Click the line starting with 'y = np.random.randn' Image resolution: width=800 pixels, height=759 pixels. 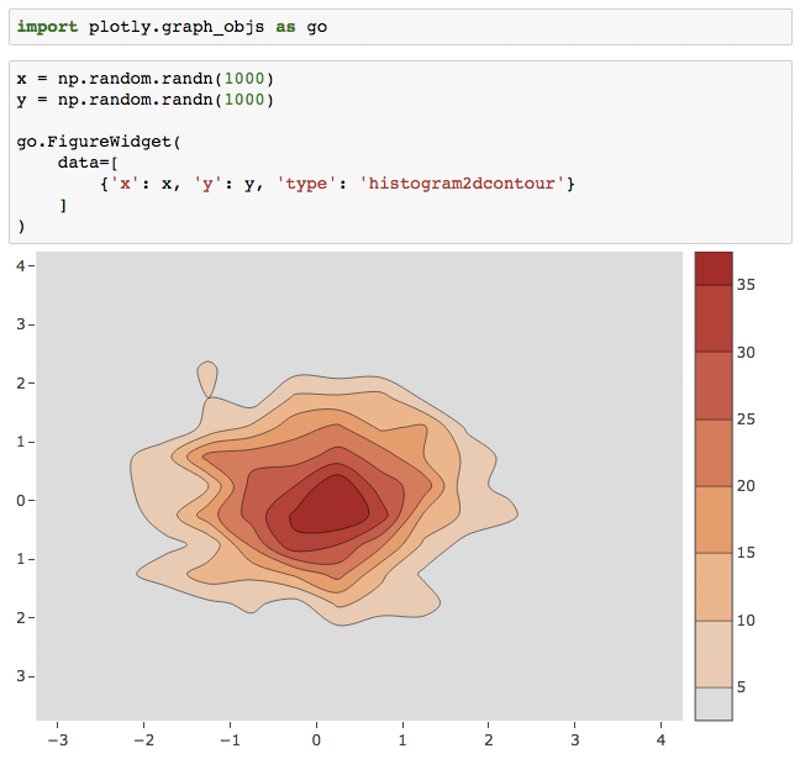[145, 99]
